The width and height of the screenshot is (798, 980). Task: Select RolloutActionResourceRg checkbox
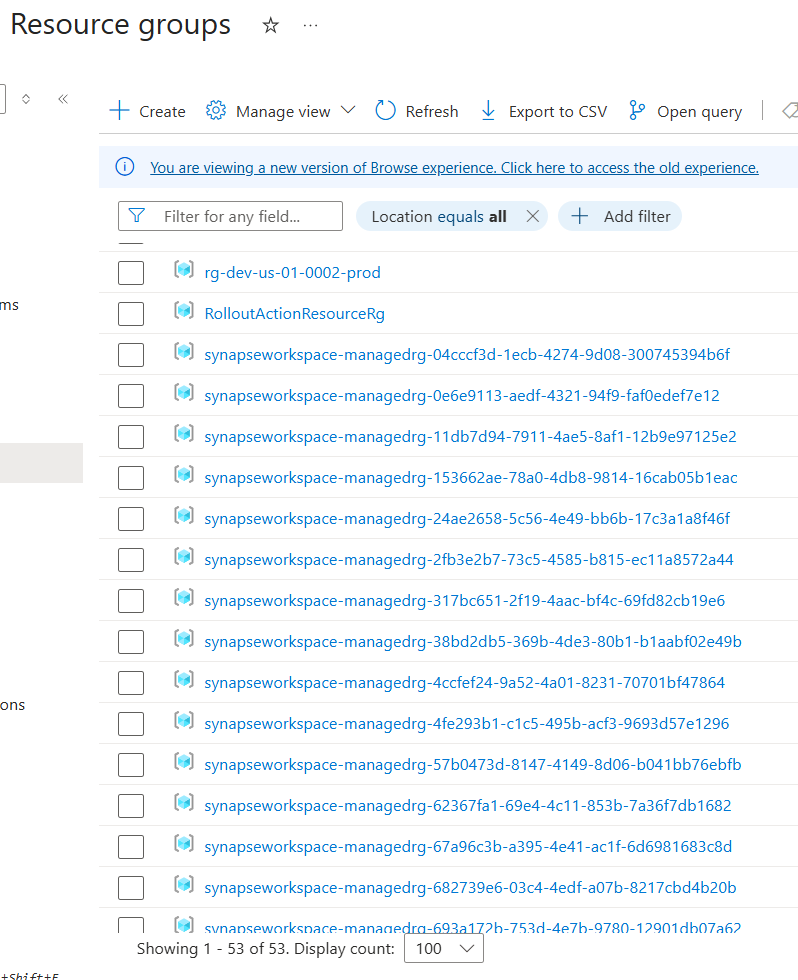click(131, 313)
